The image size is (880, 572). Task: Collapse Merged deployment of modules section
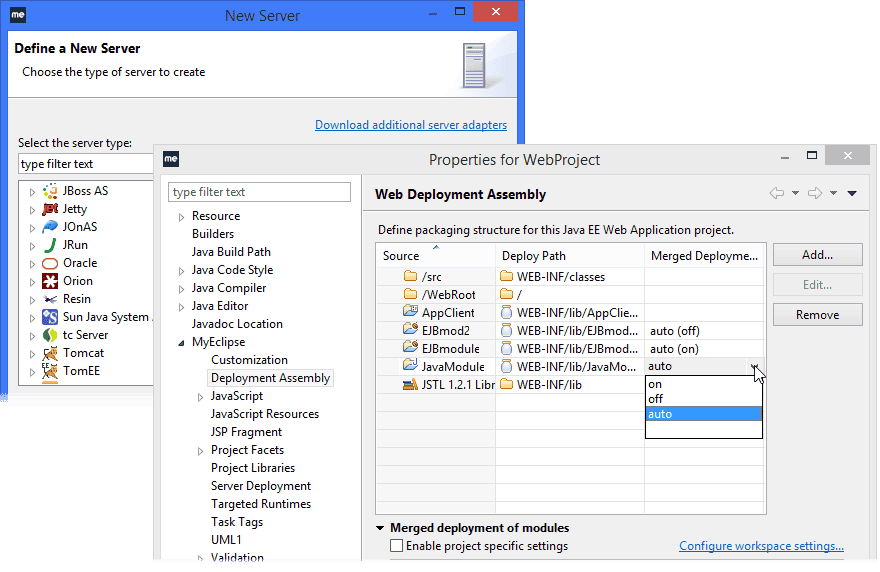point(380,528)
